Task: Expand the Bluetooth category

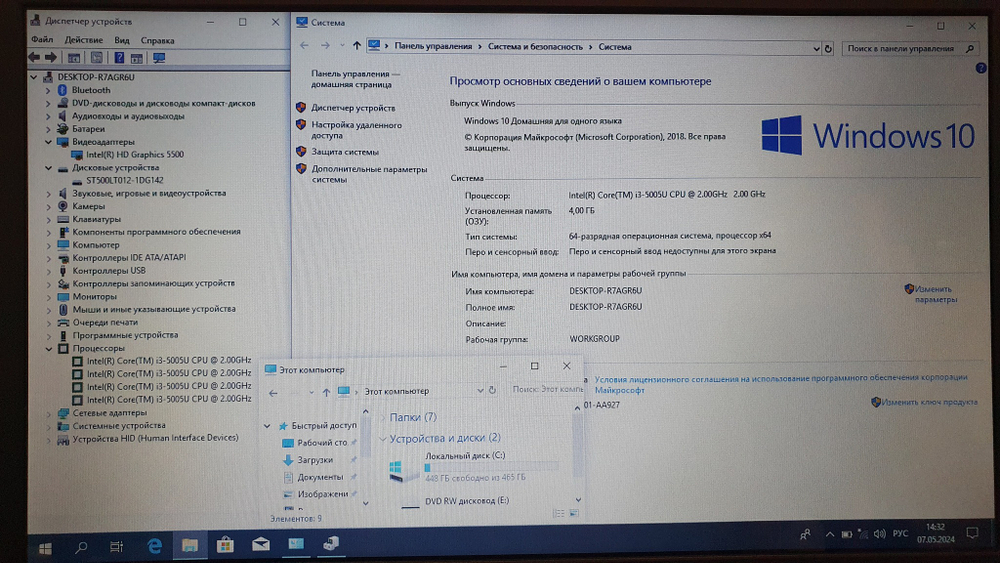Action: (x=48, y=91)
